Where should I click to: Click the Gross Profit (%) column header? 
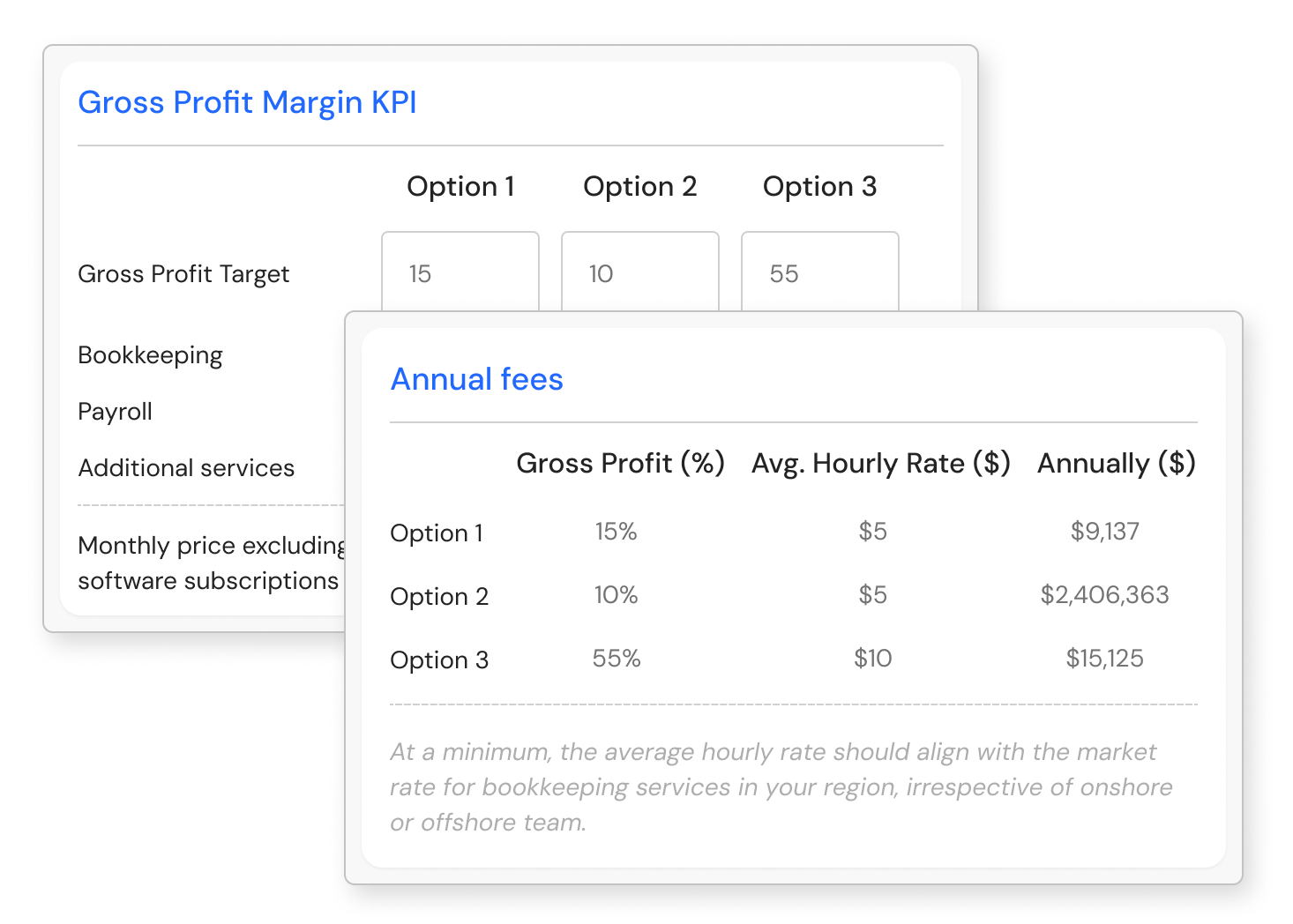point(620,463)
